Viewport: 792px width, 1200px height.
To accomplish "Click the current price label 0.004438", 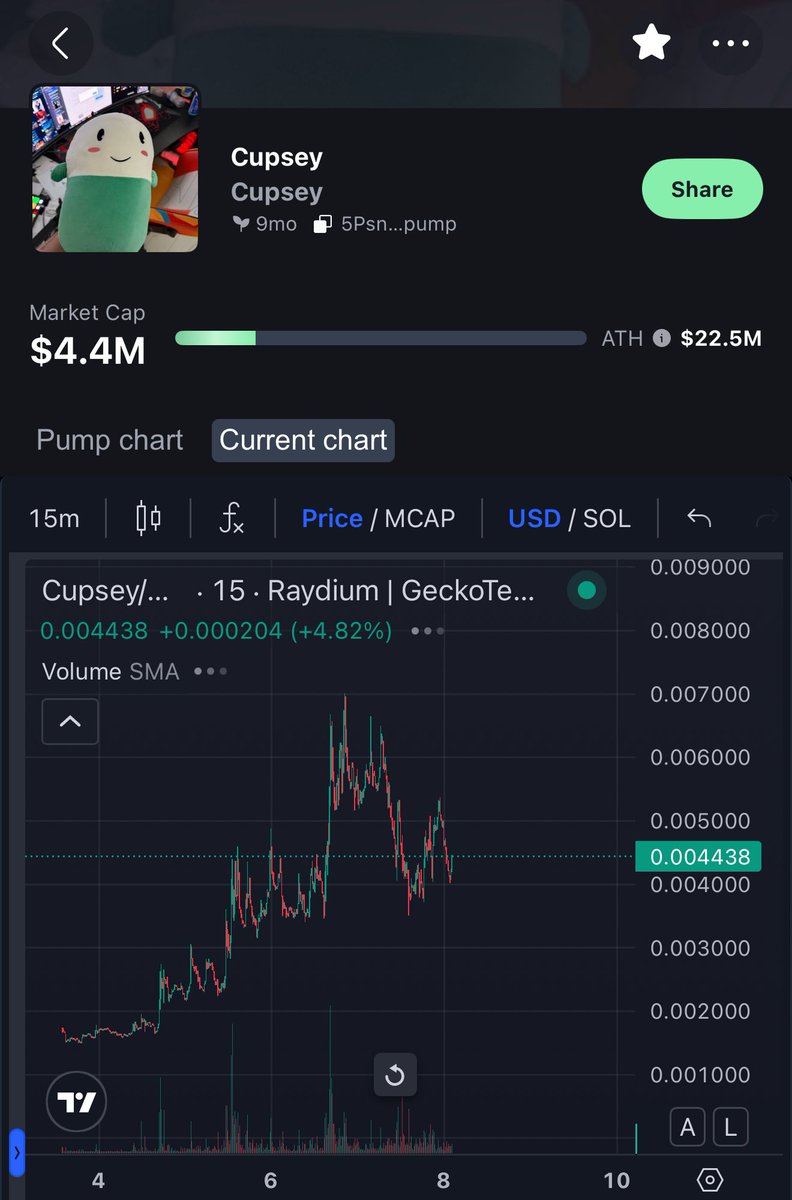I will point(699,856).
